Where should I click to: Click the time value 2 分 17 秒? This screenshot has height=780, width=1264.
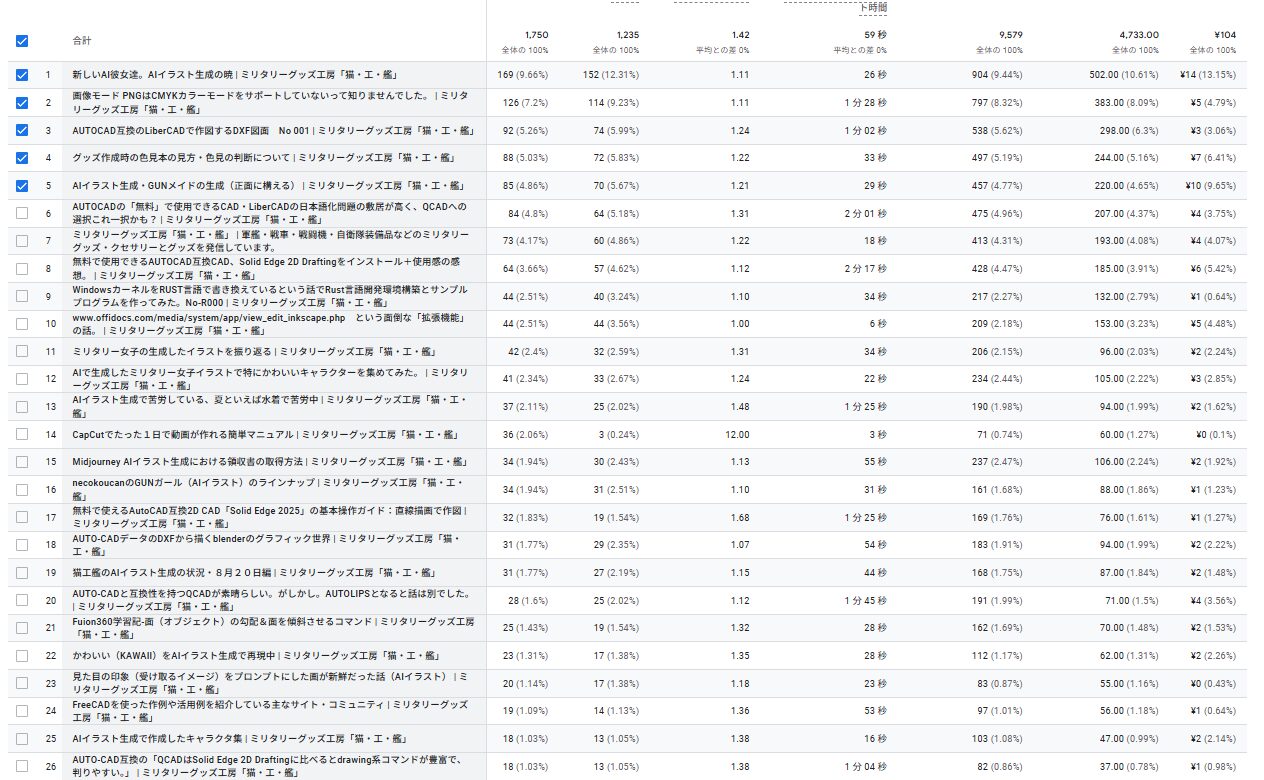click(868, 268)
